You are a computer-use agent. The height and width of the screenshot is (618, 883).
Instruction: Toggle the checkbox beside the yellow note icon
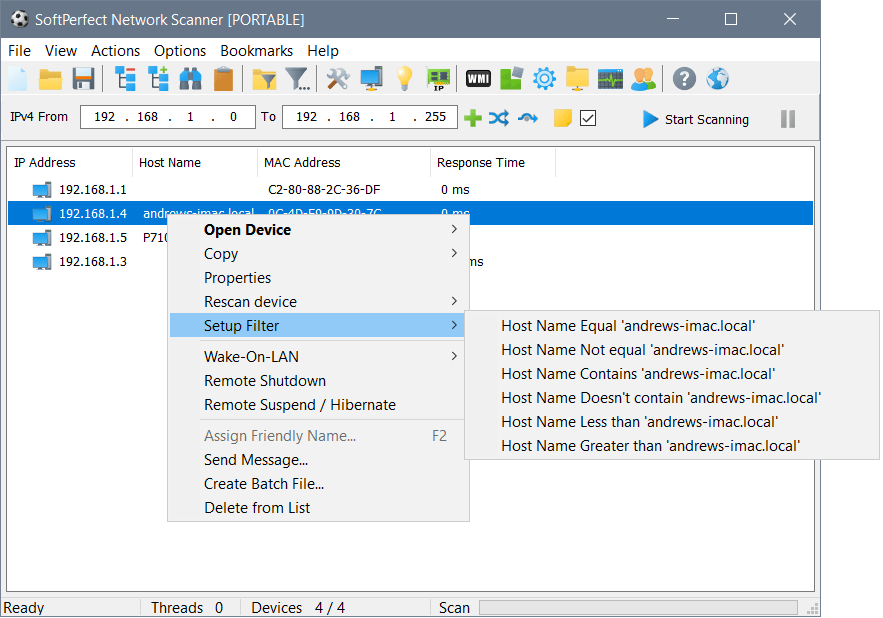point(588,118)
